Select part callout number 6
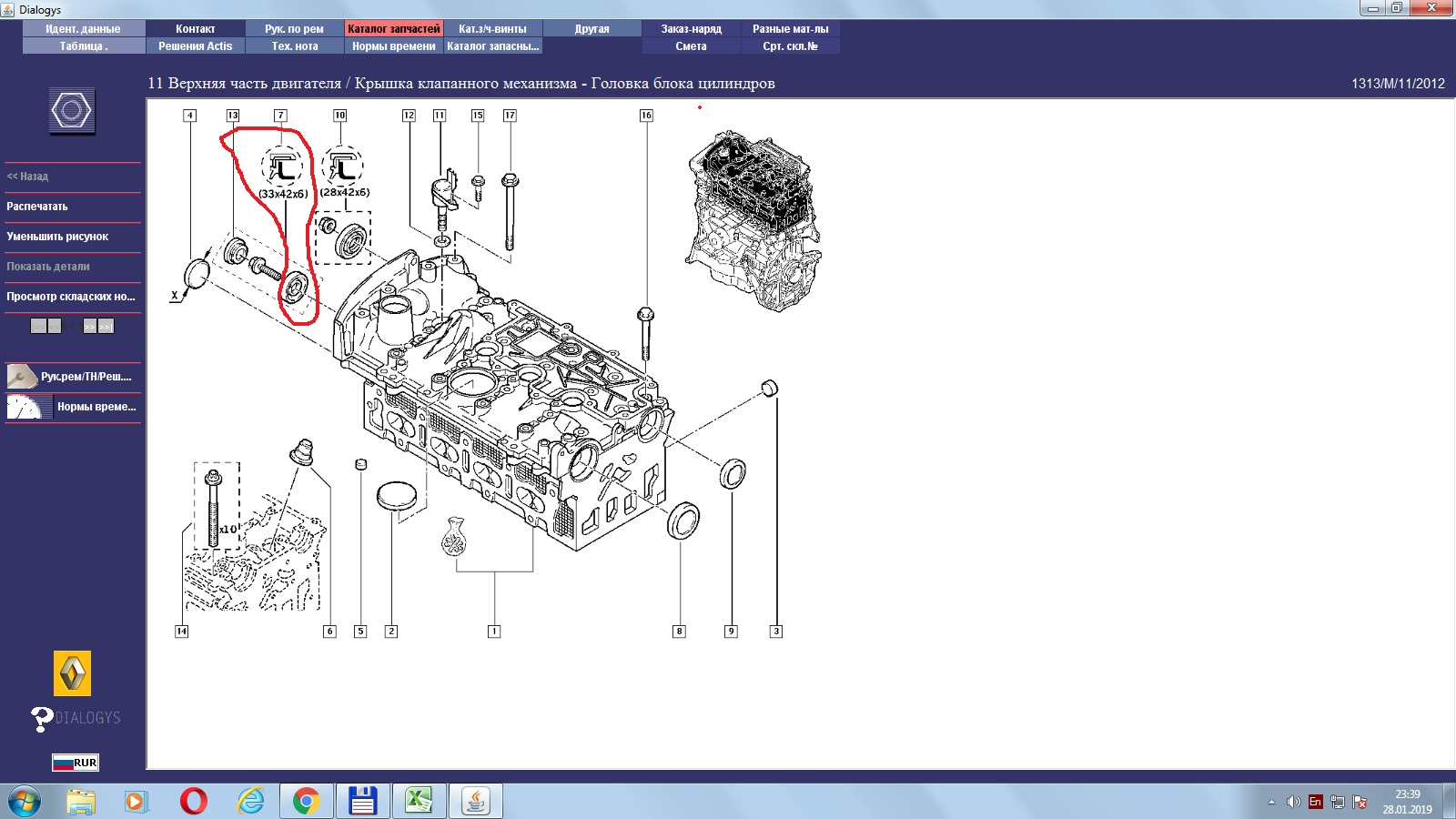 coord(329,631)
